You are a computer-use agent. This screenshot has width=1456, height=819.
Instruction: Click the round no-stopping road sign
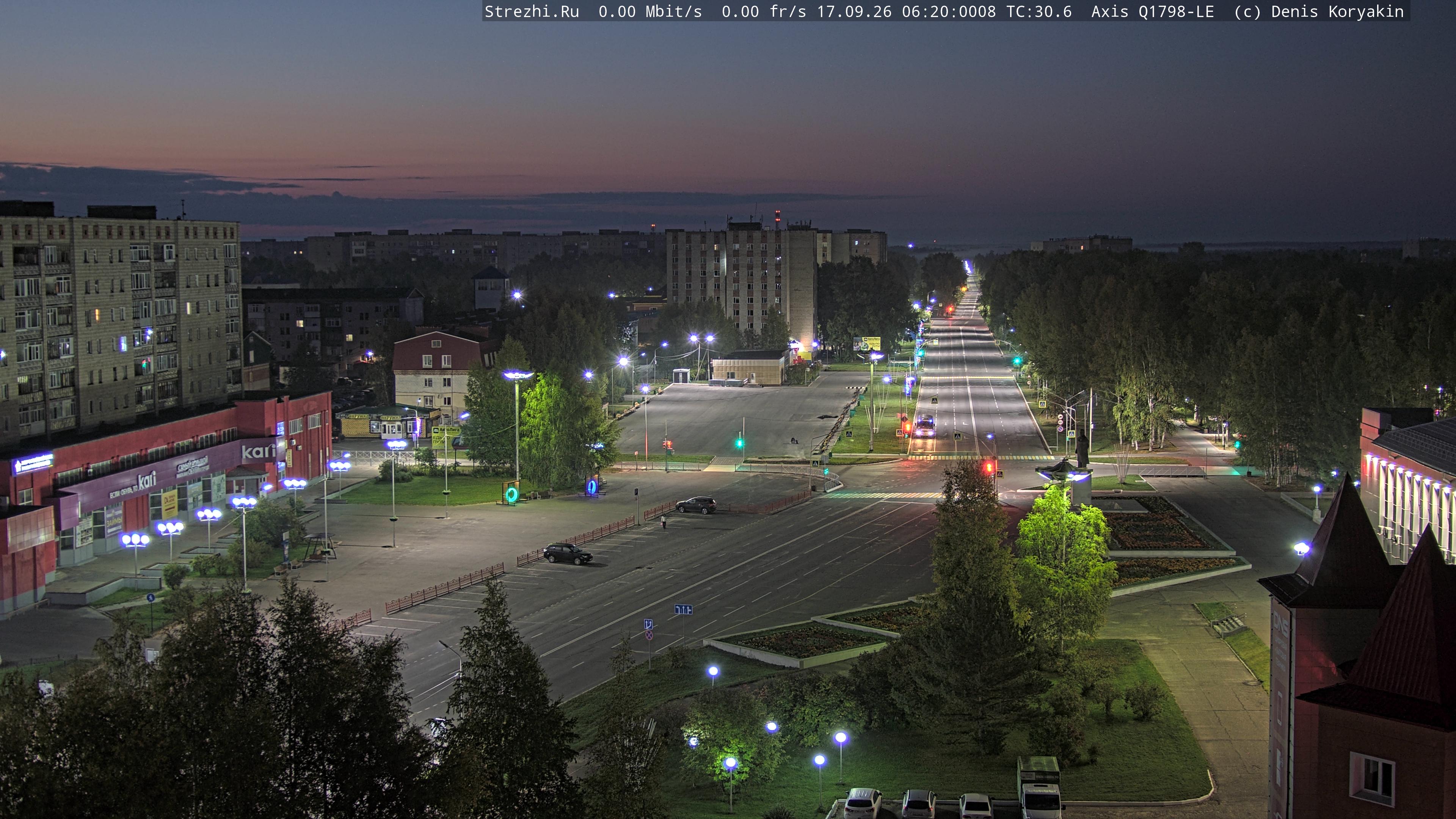[x=649, y=635]
